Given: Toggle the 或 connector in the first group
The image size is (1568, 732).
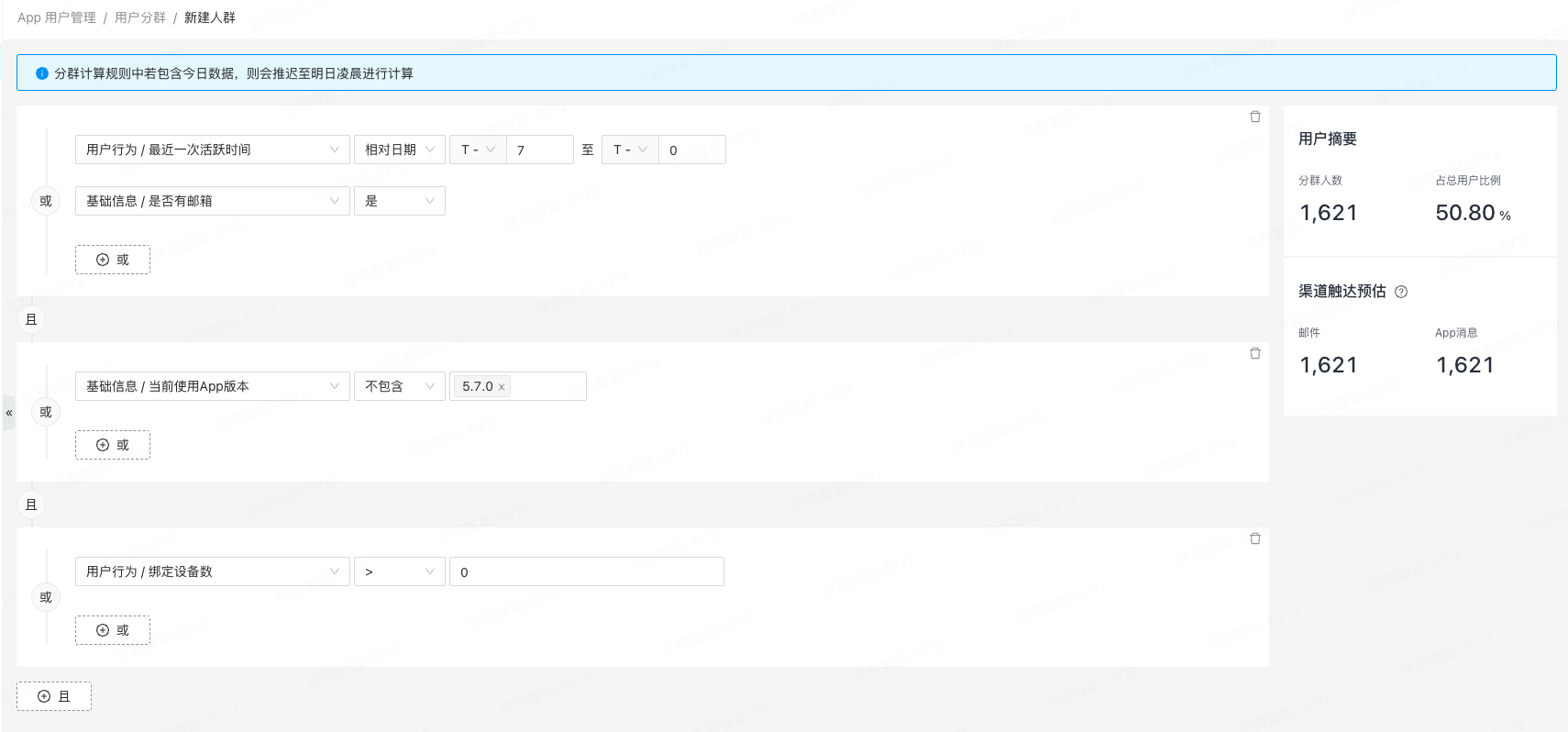Looking at the screenshot, I should coord(46,201).
